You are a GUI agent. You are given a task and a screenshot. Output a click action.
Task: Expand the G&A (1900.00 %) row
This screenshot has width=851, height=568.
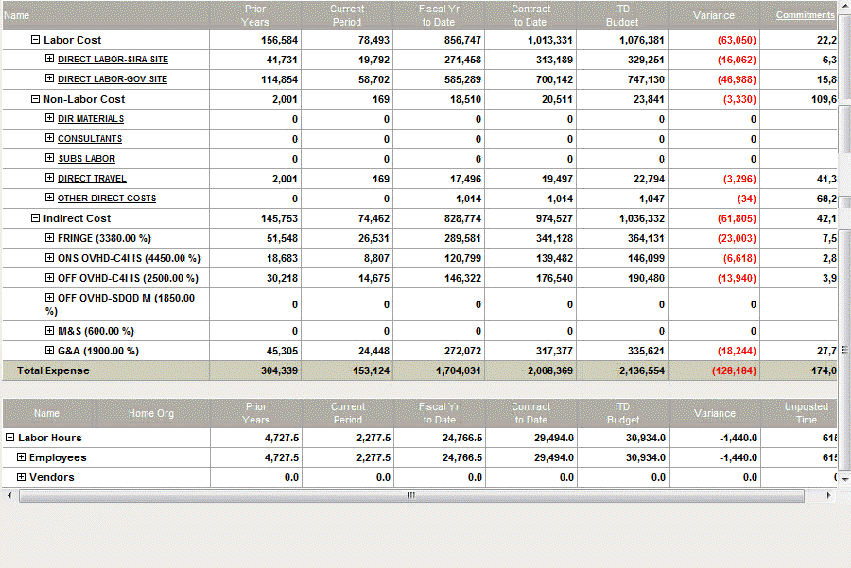(x=50, y=351)
